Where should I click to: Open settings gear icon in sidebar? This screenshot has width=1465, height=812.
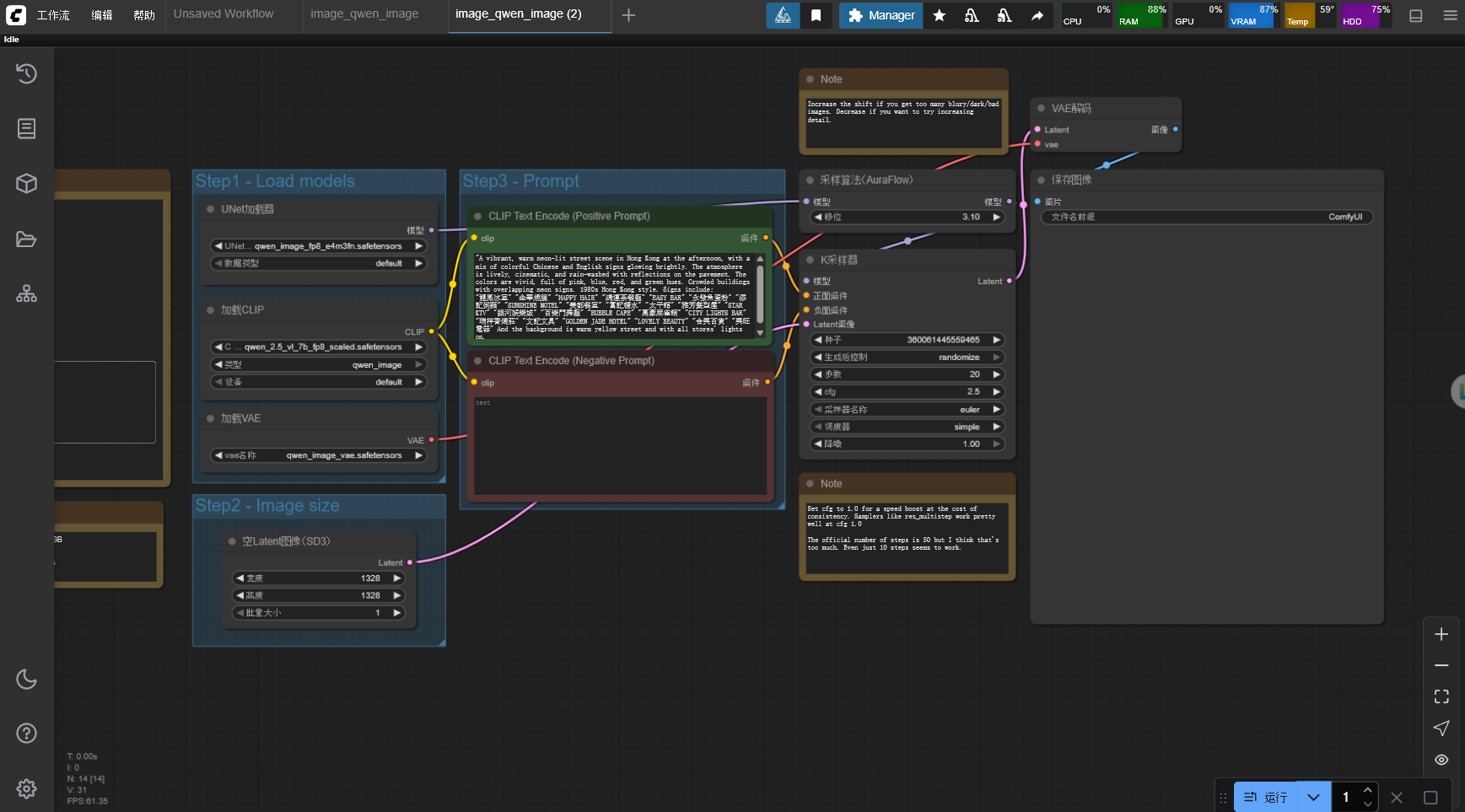[x=26, y=788]
